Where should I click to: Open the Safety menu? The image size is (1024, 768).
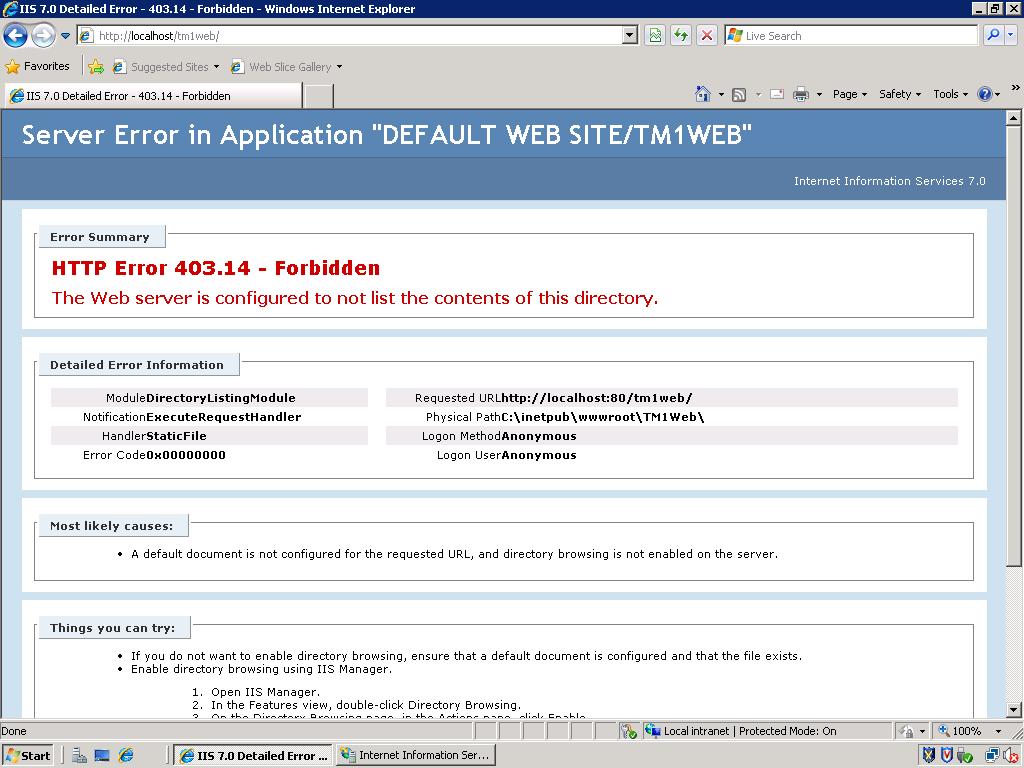coord(899,95)
